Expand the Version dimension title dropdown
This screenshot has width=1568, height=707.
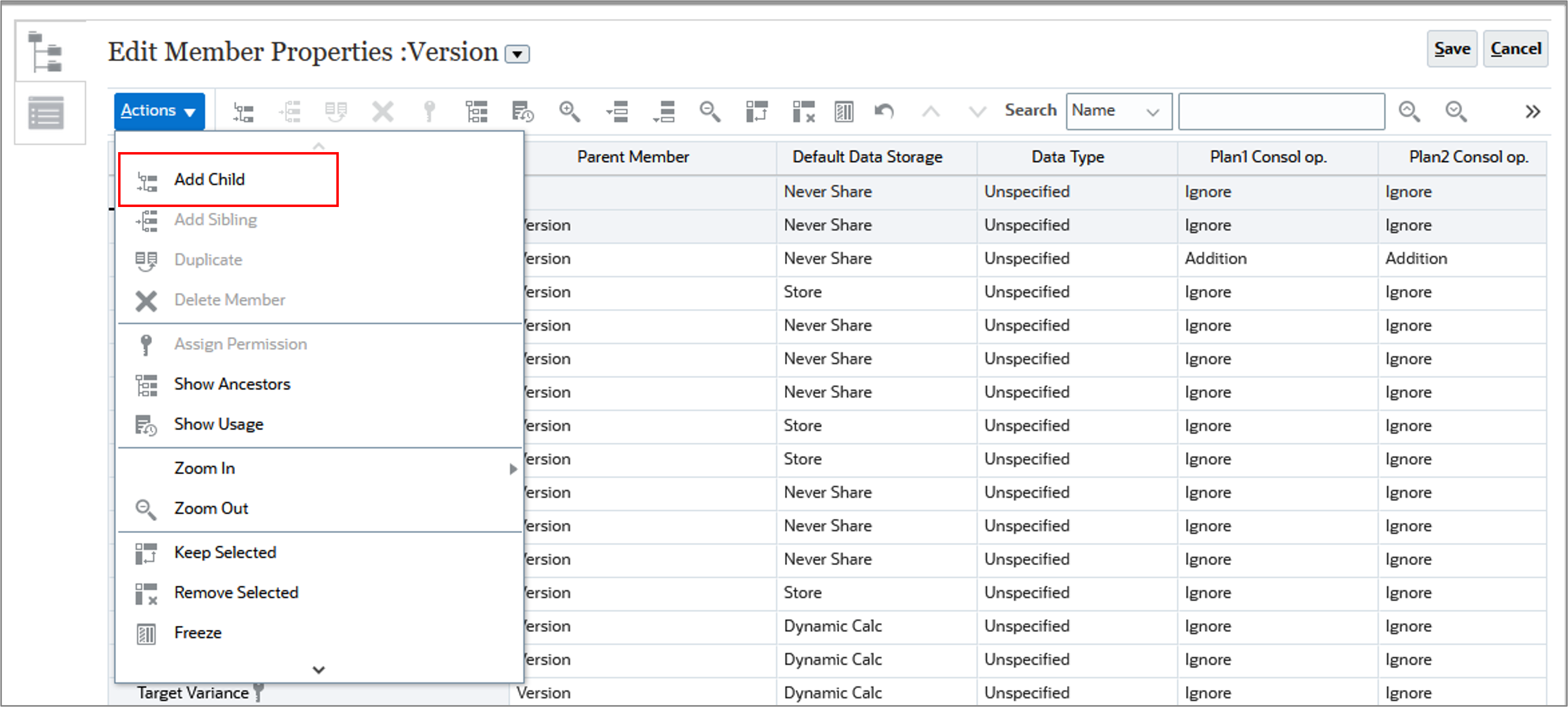[517, 54]
